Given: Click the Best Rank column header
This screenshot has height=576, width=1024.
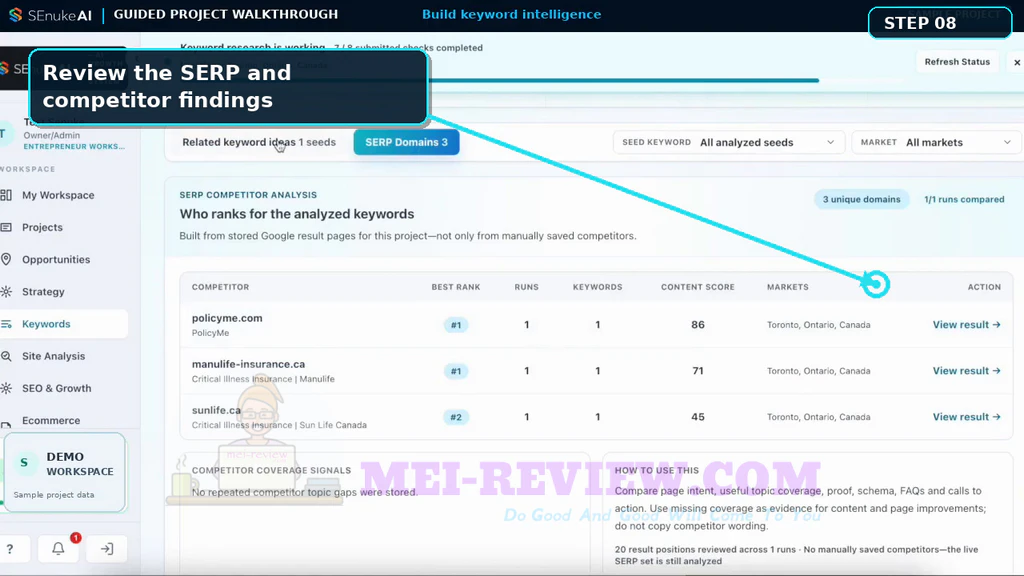Looking at the screenshot, I should pyautogui.click(x=456, y=287).
